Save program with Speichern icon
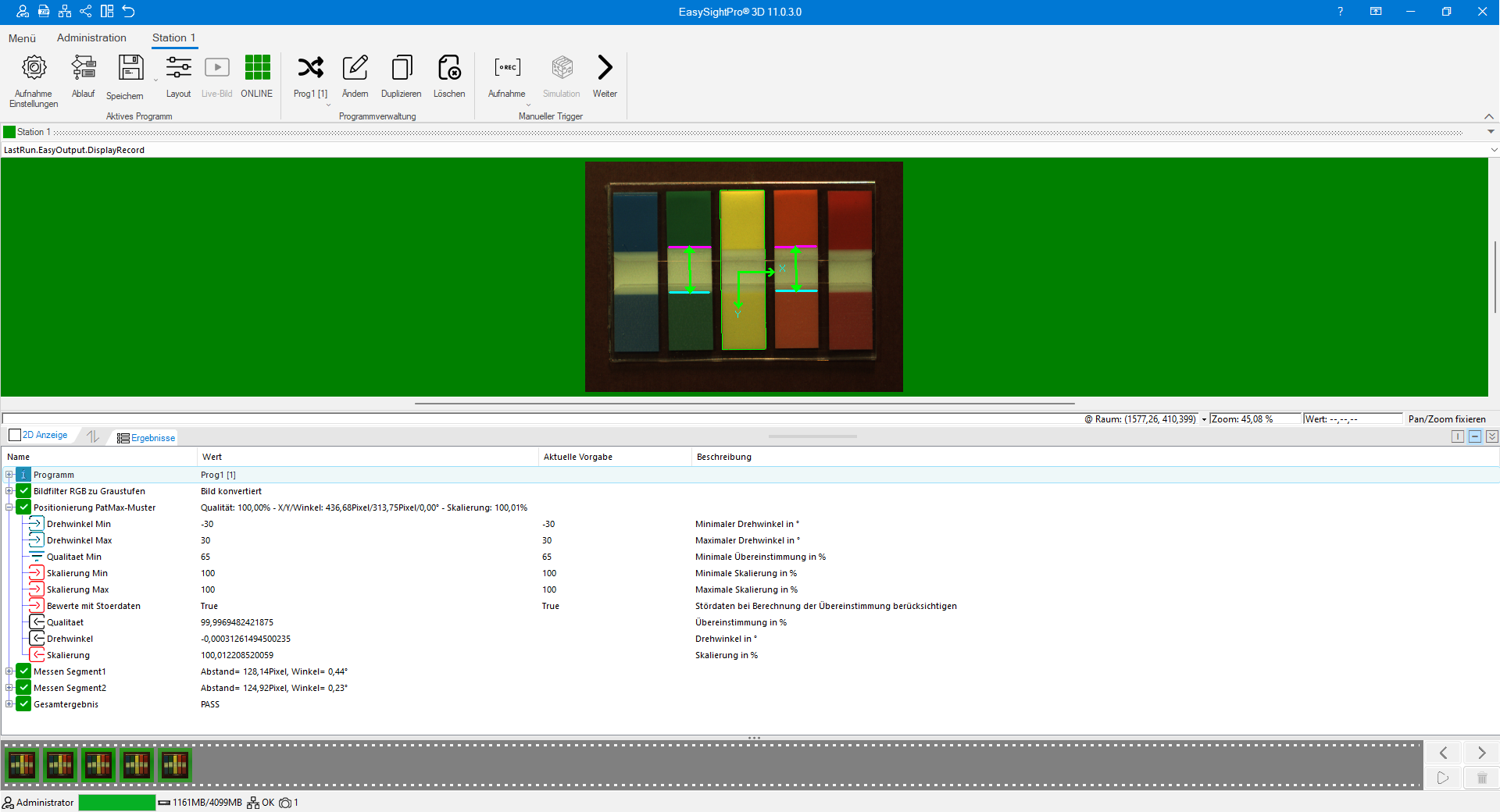This screenshot has width=1500, height=812. (x=130, y=69)
